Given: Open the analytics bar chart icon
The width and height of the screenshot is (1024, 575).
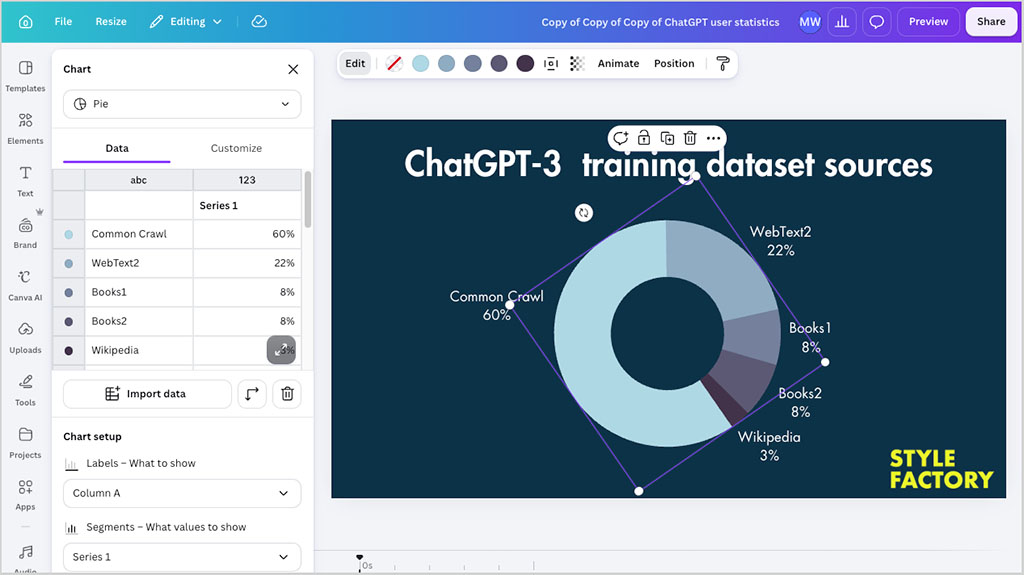Looking at the screenshot, I should [842, 22].
